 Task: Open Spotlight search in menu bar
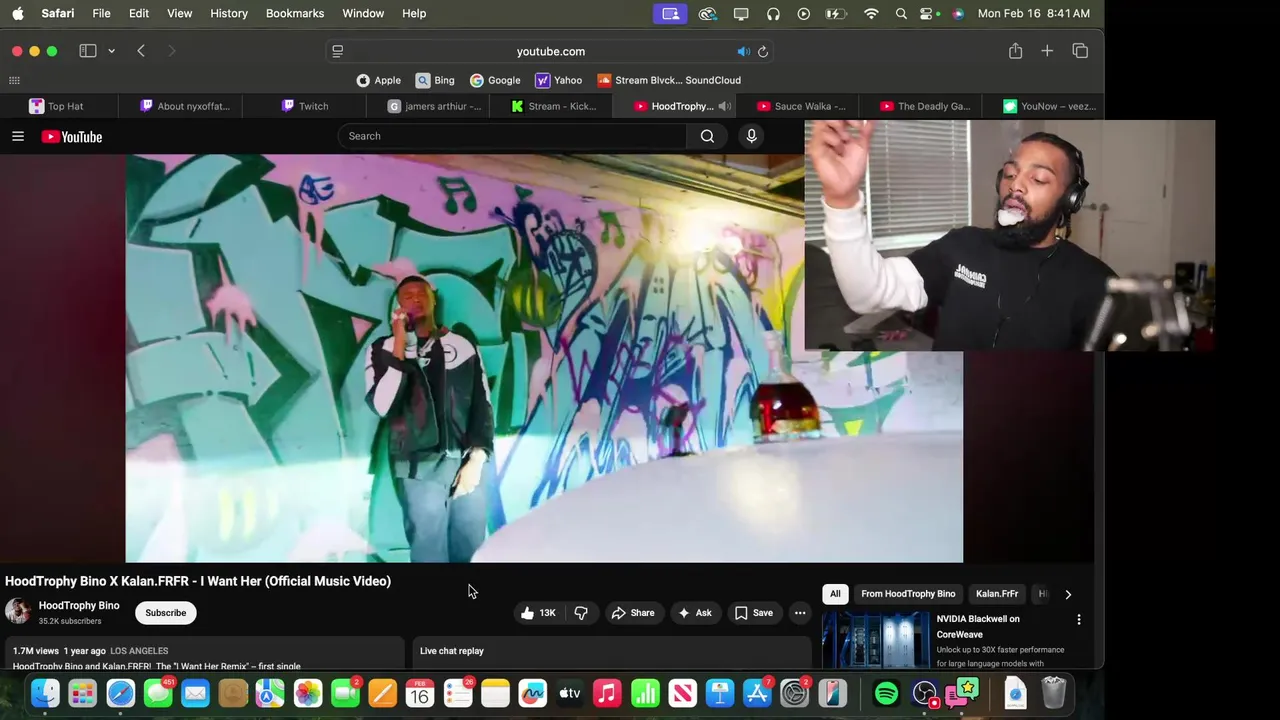pyautogui.click(x=901, y=13)
